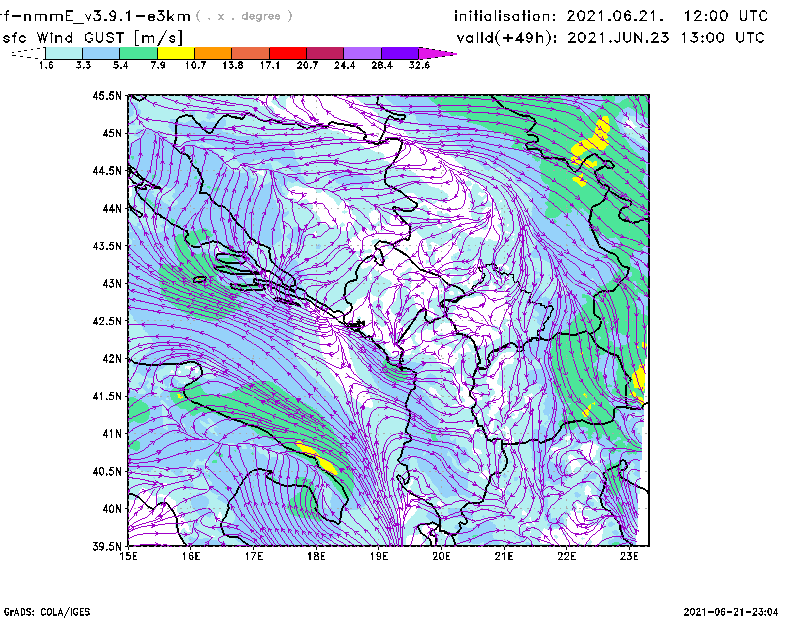The width and height of the screenshot is (800, 618).
Task: Click the '41N' latitude label
Action: pos(112,434)
